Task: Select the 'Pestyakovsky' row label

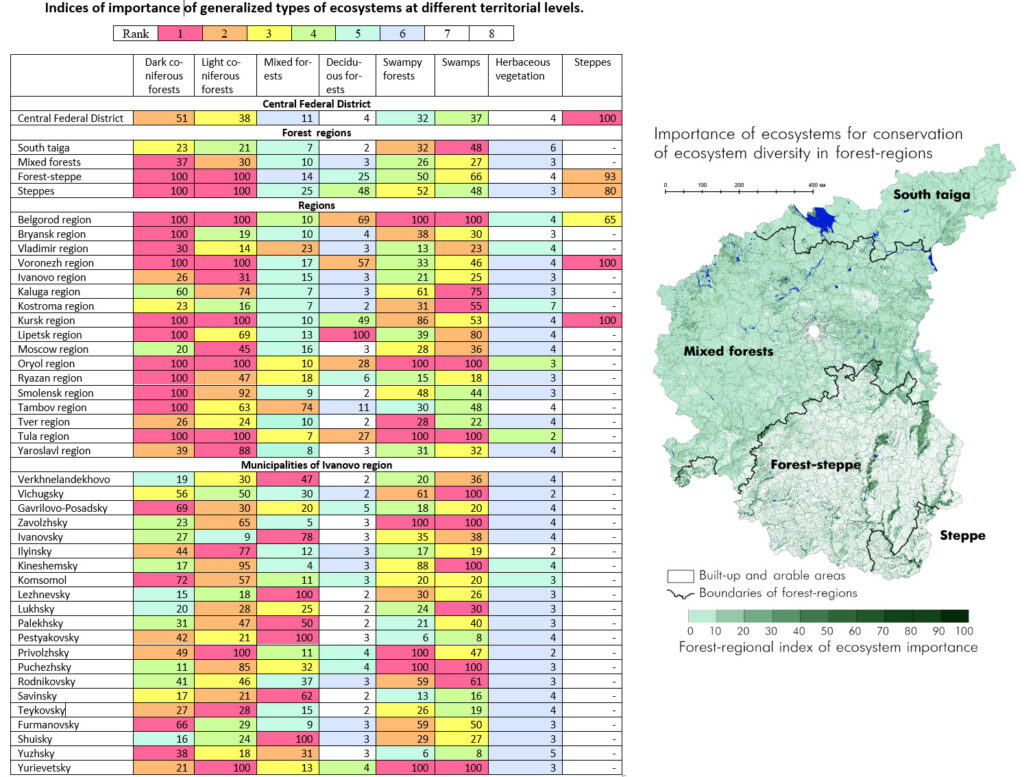Action: point(48,638)
